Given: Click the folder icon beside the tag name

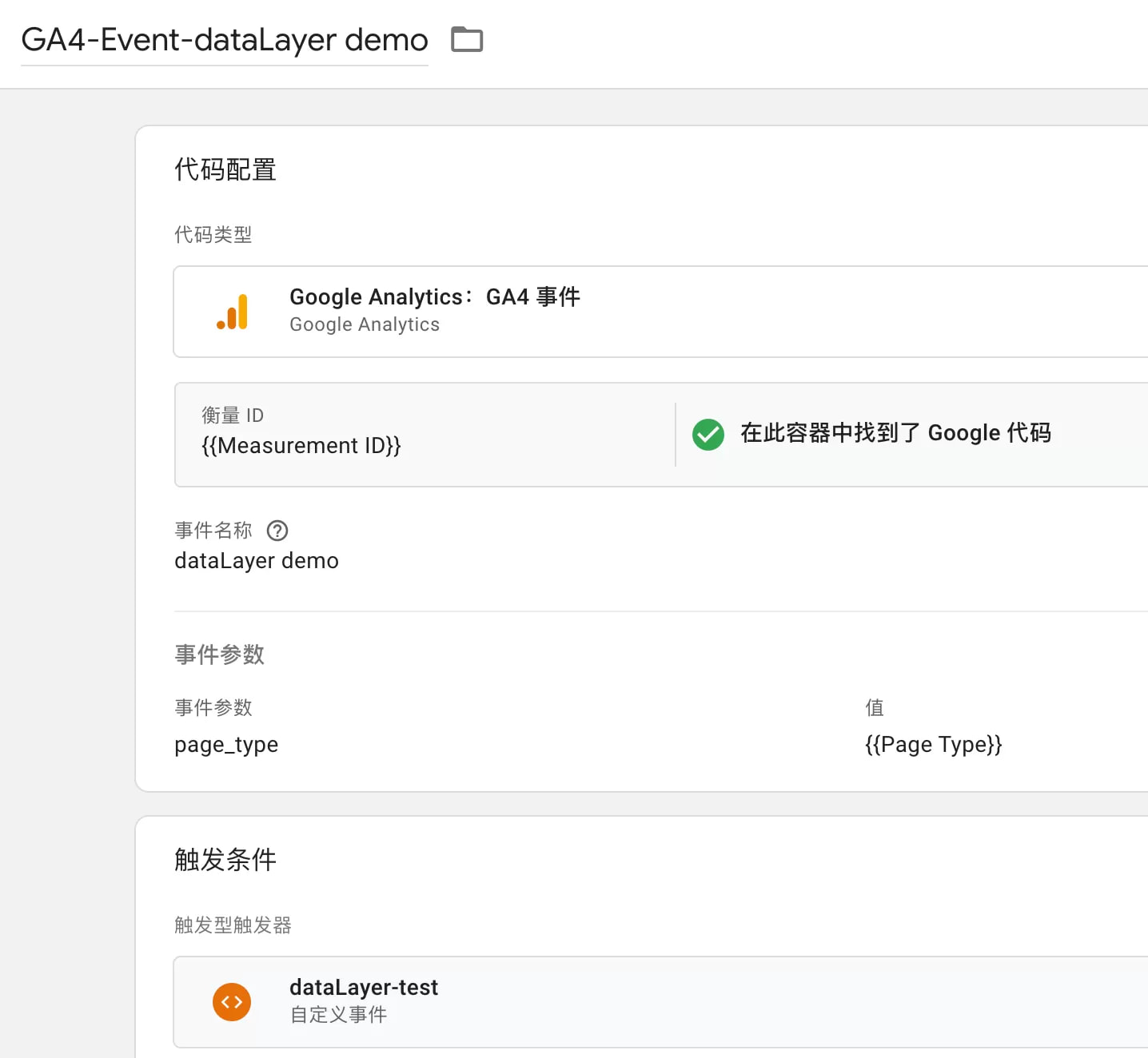Looking at the screenshot, I should tap(467, 39).
